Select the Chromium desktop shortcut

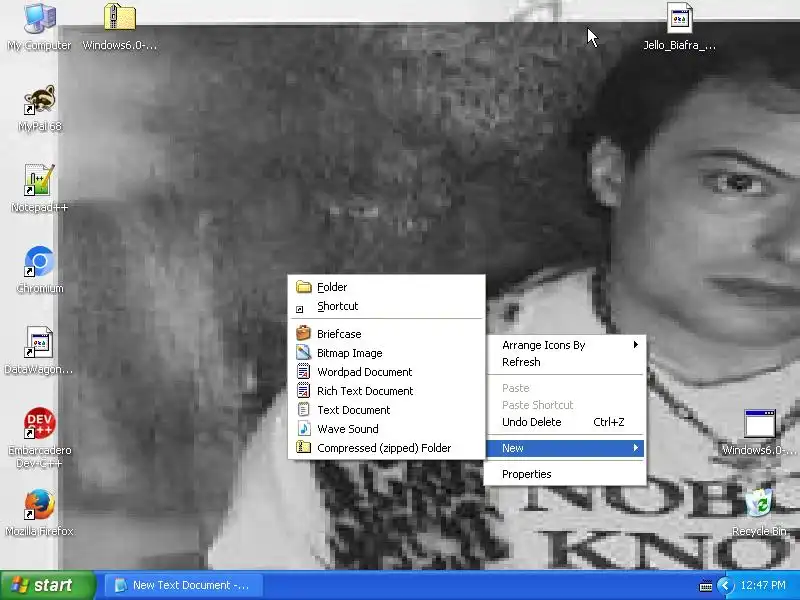tap(40, 270)
